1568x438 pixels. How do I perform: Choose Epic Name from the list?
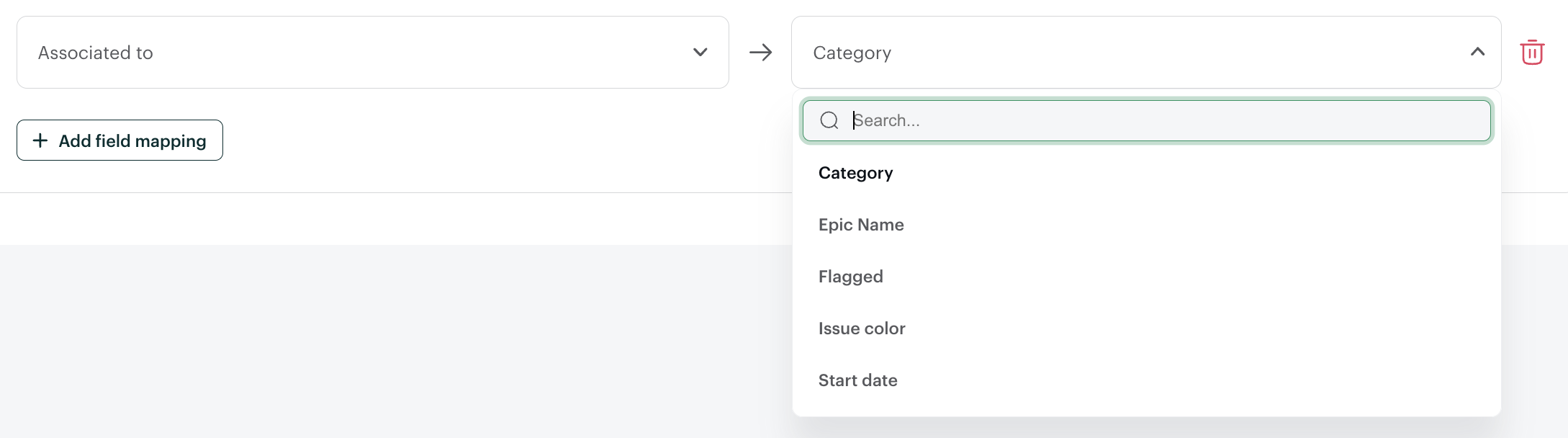point(861,225)
